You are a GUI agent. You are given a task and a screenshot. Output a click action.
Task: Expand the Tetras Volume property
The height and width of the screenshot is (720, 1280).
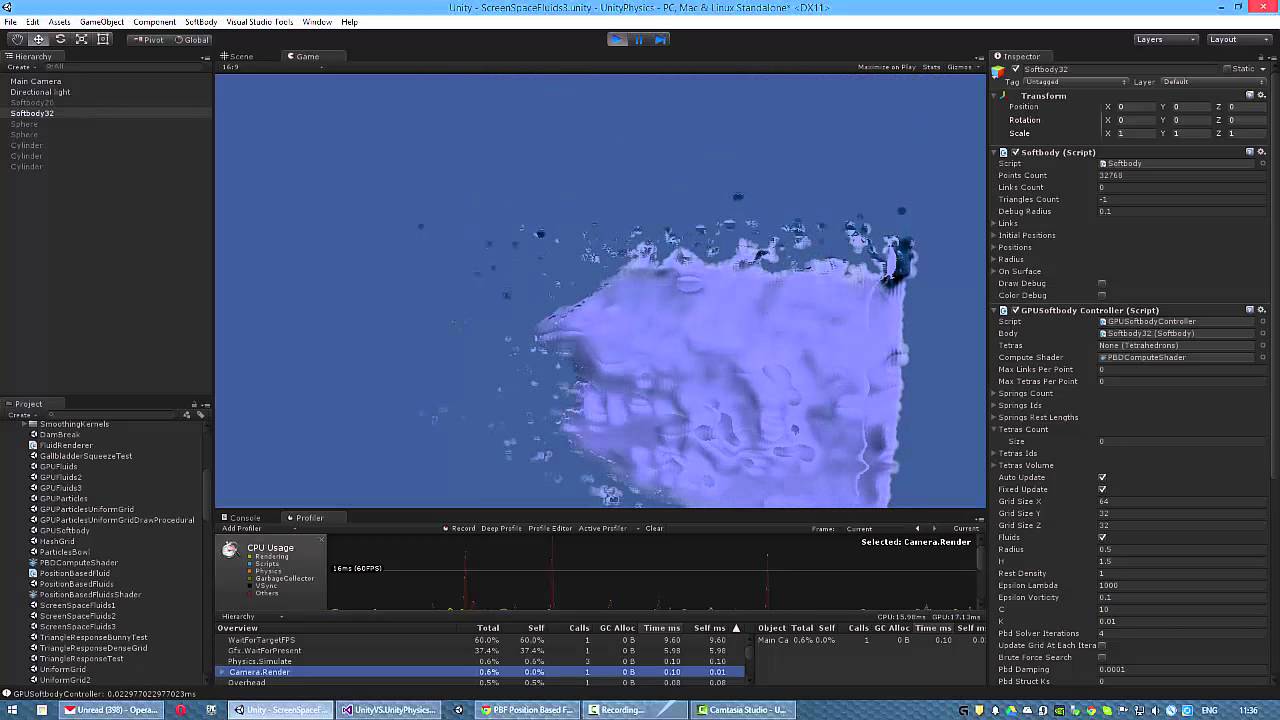click(x=995, y=465)
